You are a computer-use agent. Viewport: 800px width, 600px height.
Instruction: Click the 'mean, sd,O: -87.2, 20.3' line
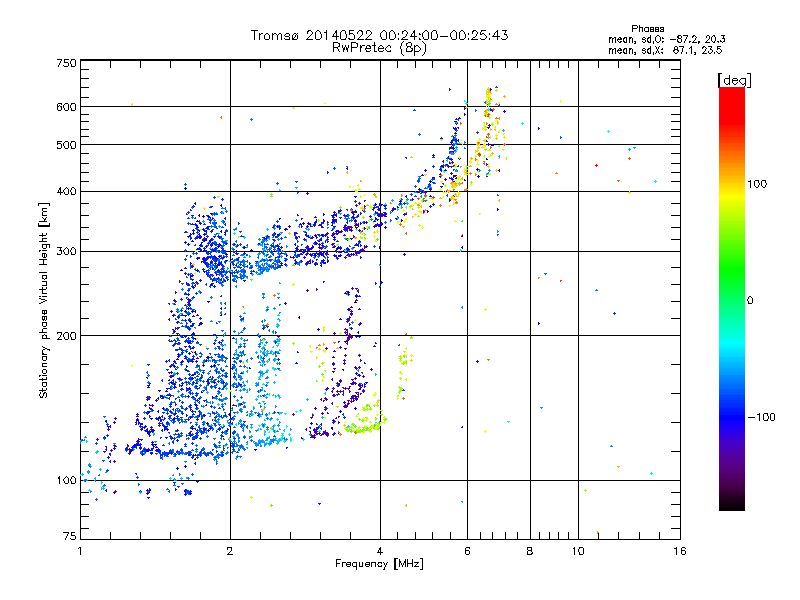[666, 39]
